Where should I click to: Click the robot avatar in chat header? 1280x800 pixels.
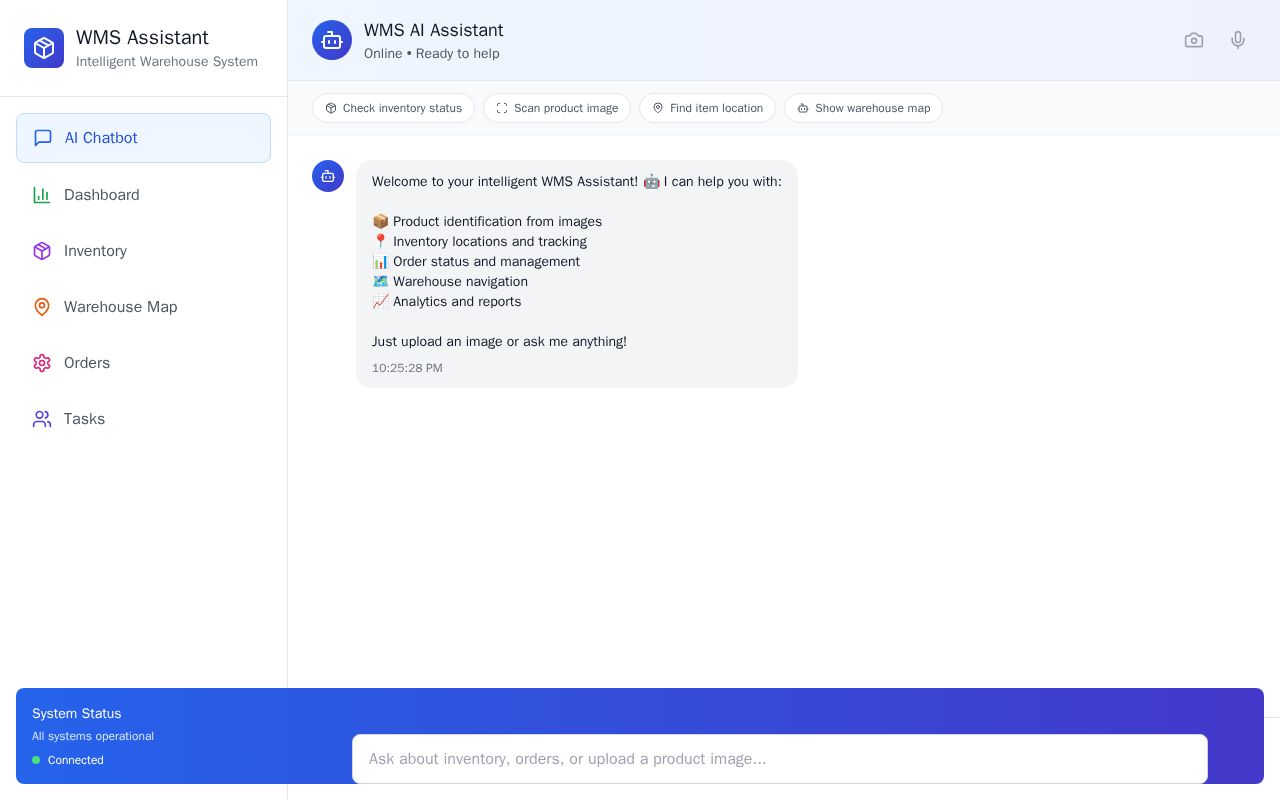pos(332,40)
